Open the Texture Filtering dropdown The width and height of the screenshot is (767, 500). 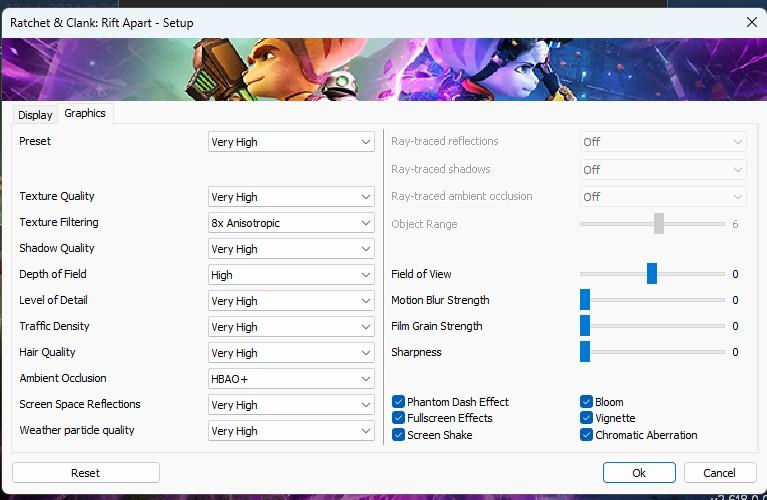pyautogui.click(x=291, y=223)
